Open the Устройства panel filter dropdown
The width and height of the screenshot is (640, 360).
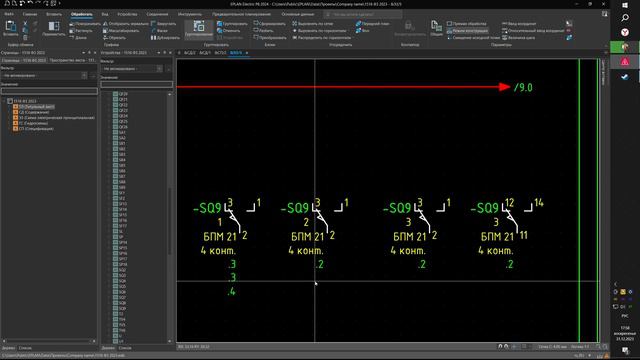(159, 69)
